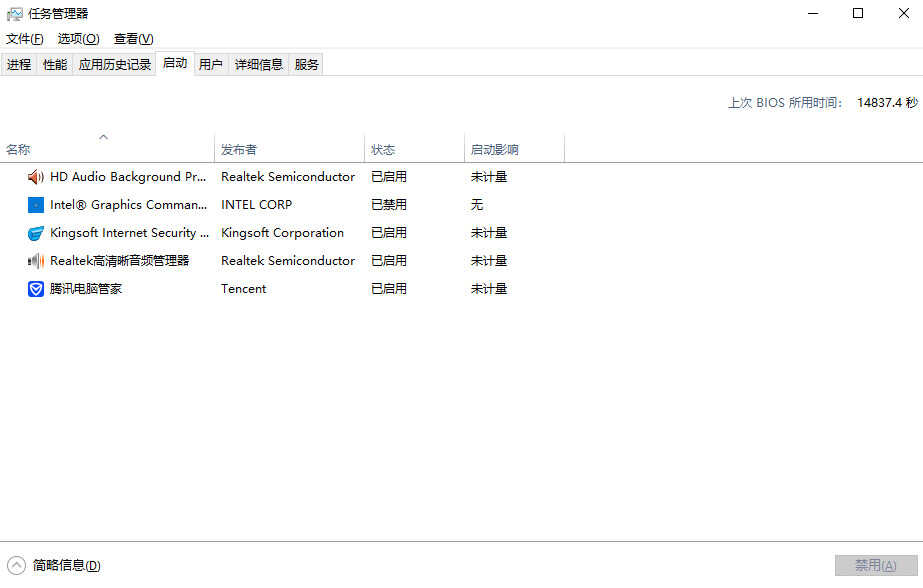Click the Task Manager title bar icon
This screenshot has height=588, width=923.
(15, 14)
